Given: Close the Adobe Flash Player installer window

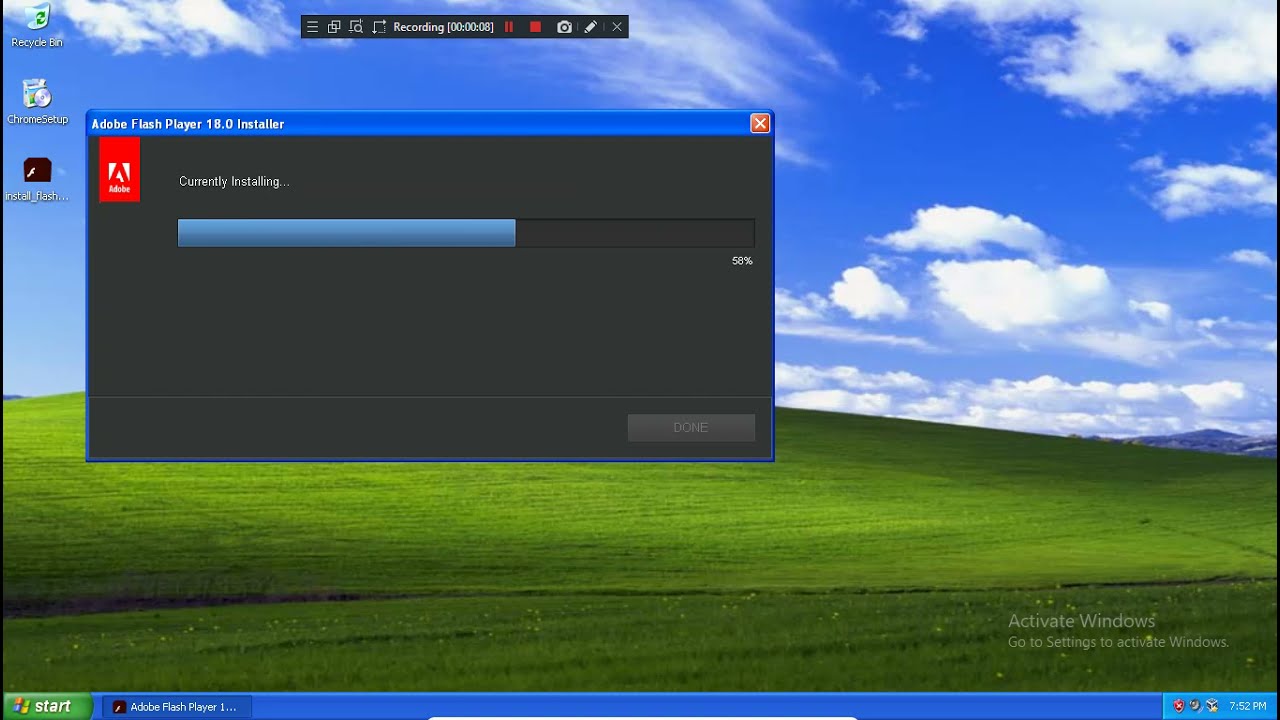Looking at the screenshot, I should point(760,123).
